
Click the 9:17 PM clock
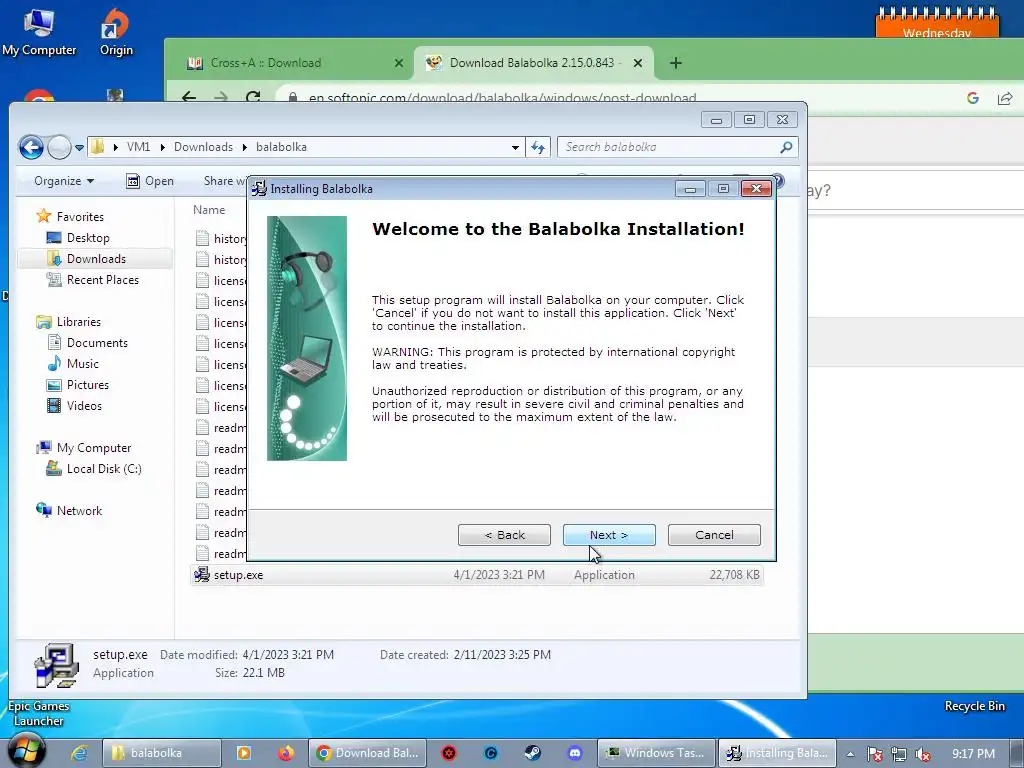coord(973,754)
